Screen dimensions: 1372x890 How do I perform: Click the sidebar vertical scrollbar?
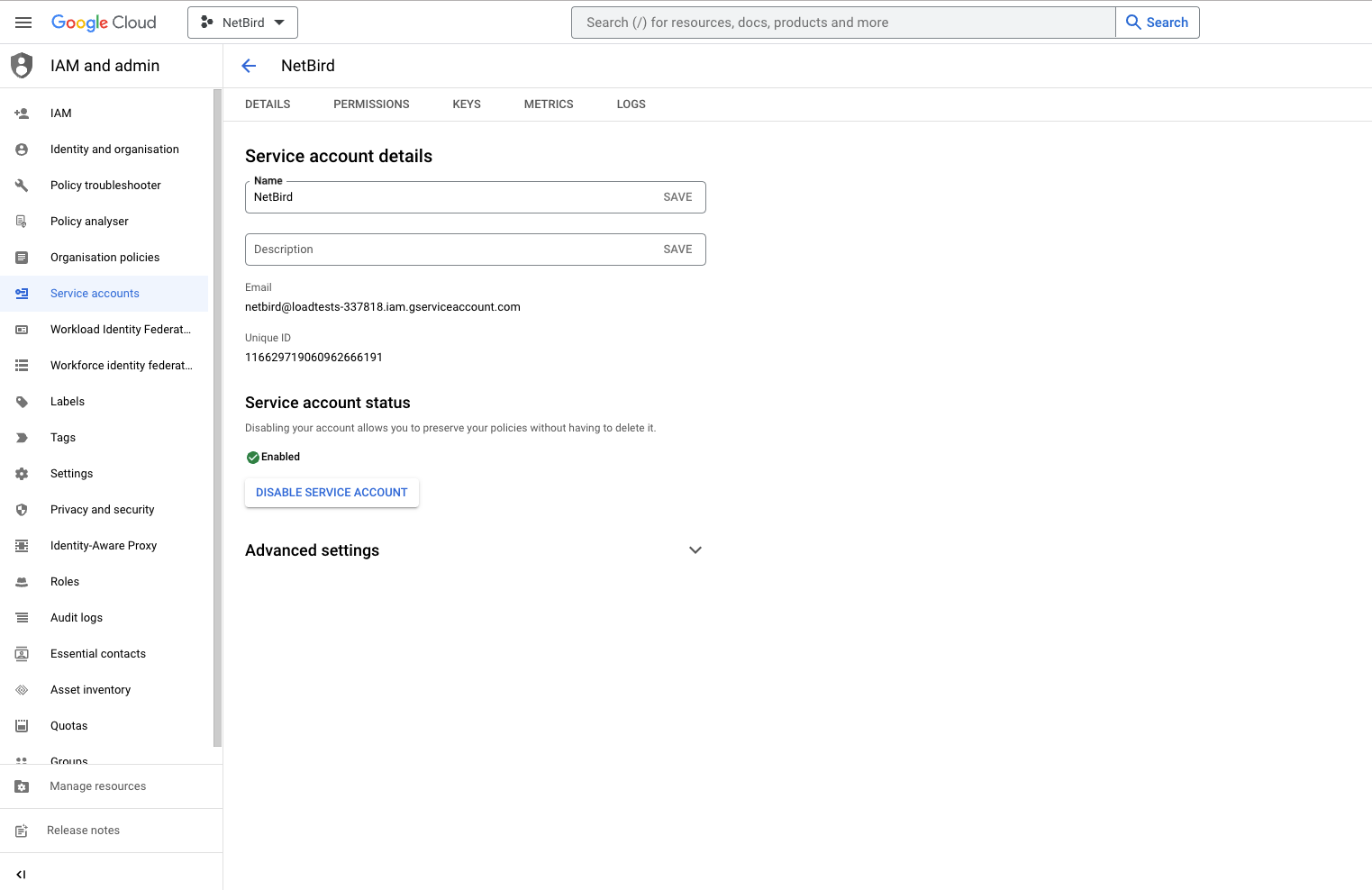point(217,414)
